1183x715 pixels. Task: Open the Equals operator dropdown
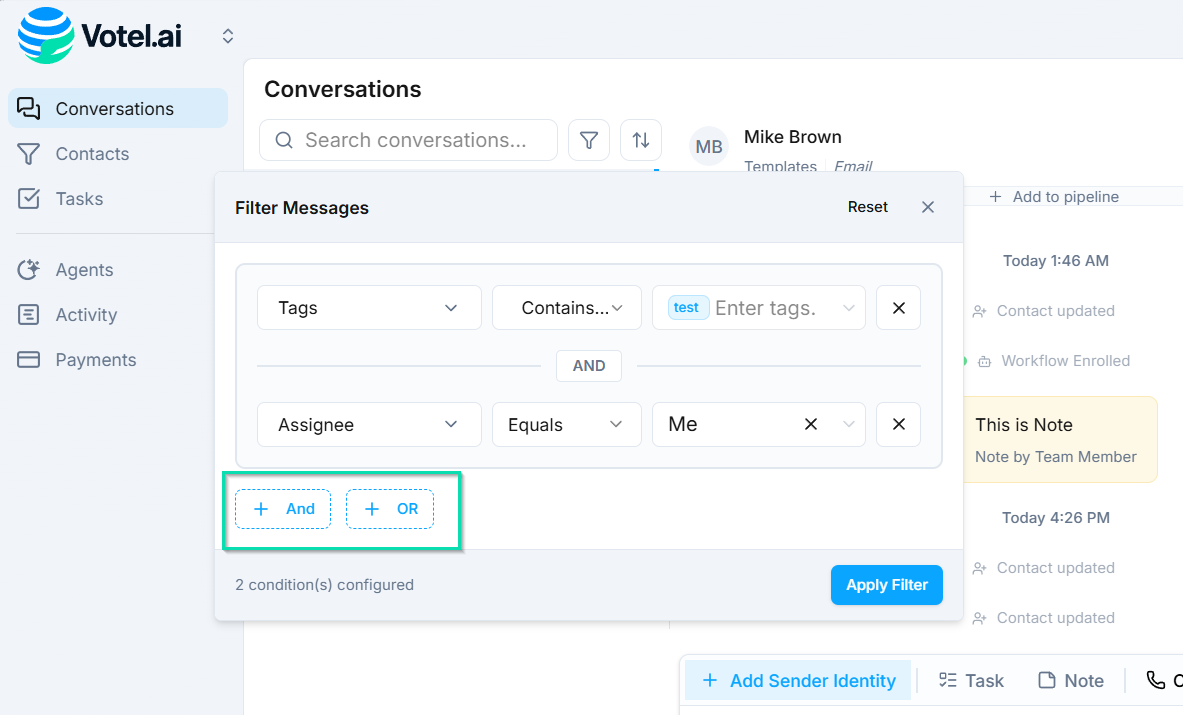pos(566,425)
